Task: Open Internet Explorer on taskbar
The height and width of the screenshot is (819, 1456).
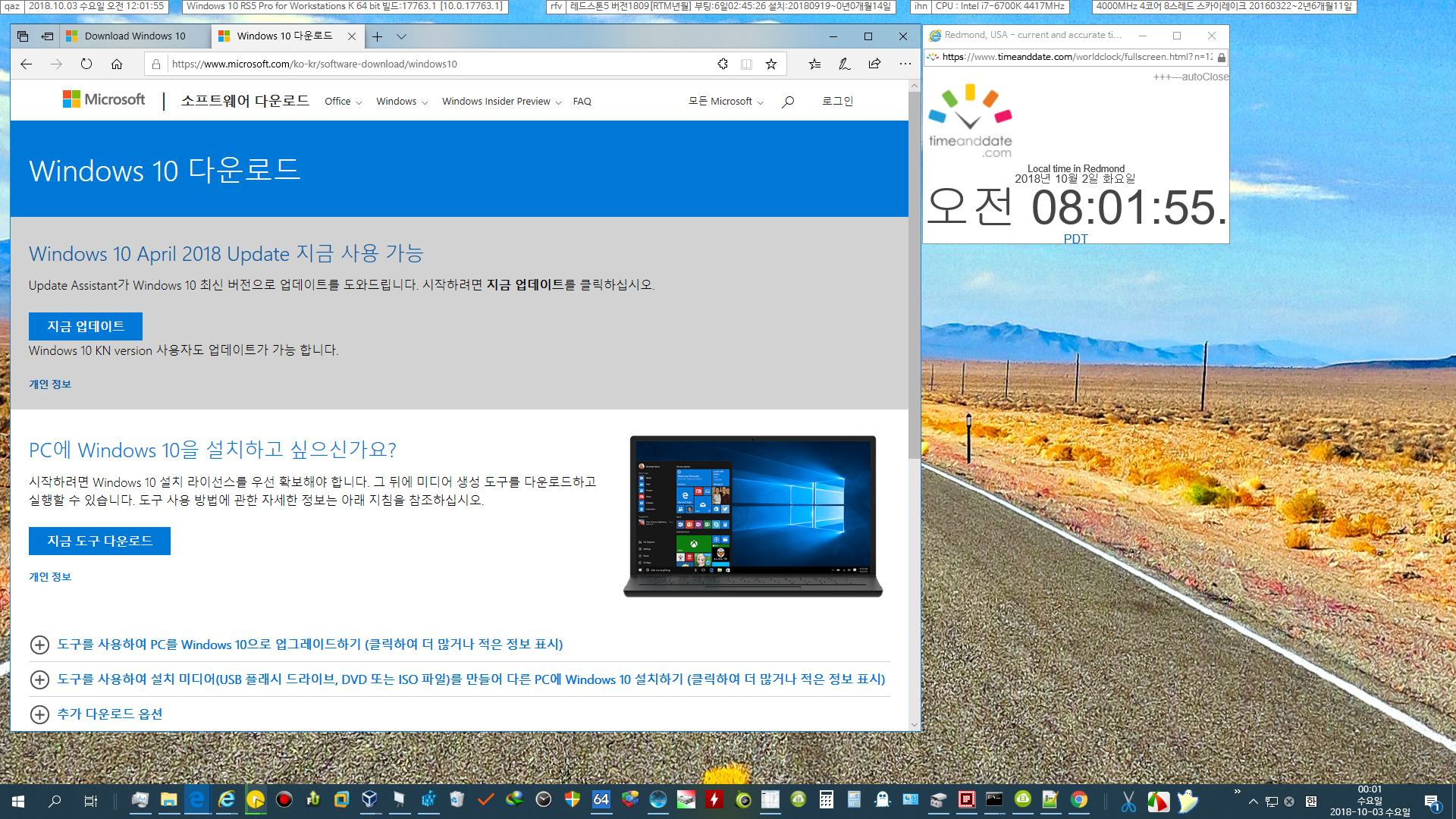Action: [x=226, y=800]
